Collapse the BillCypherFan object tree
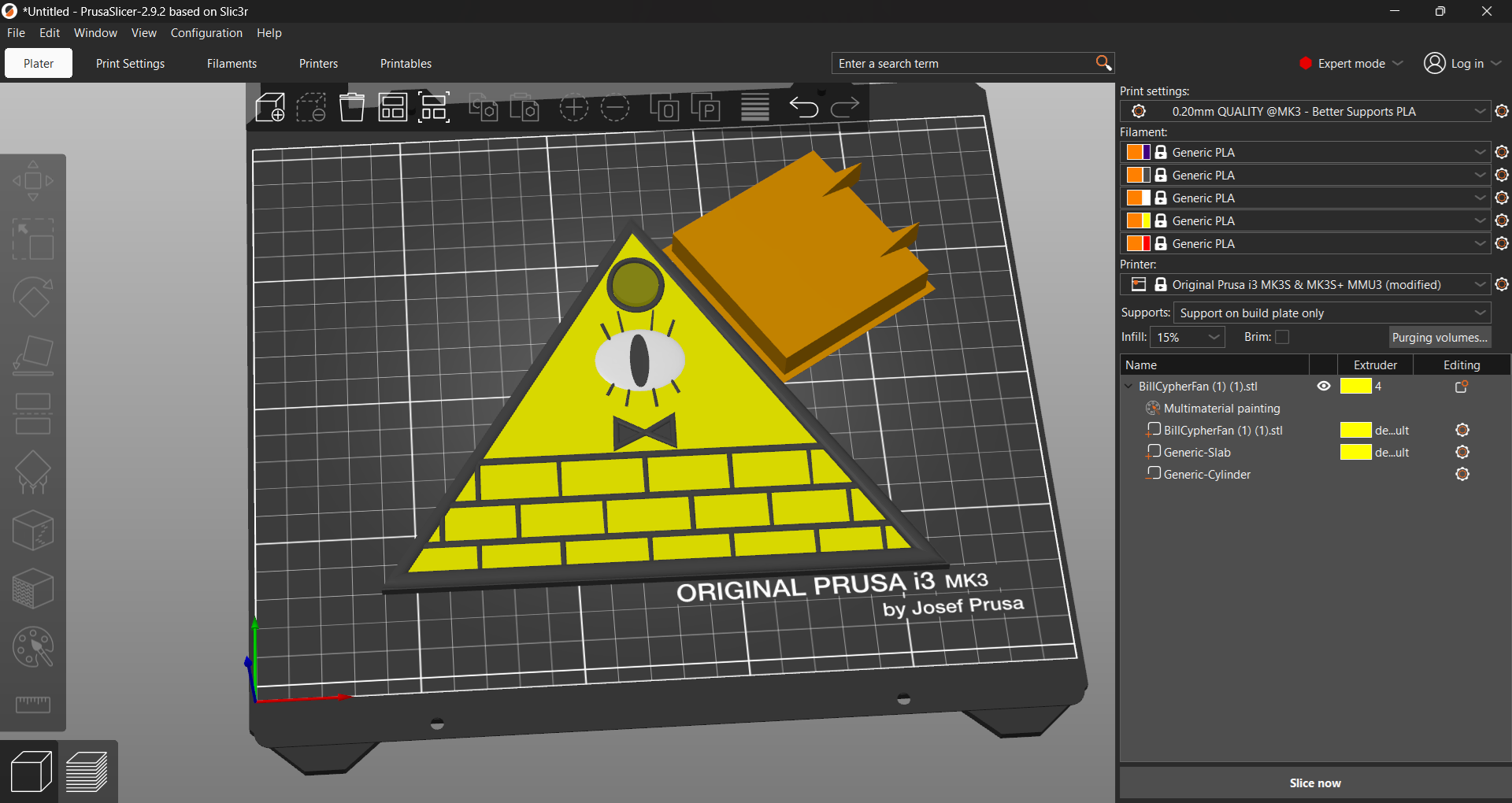 tap(1128, 387)
